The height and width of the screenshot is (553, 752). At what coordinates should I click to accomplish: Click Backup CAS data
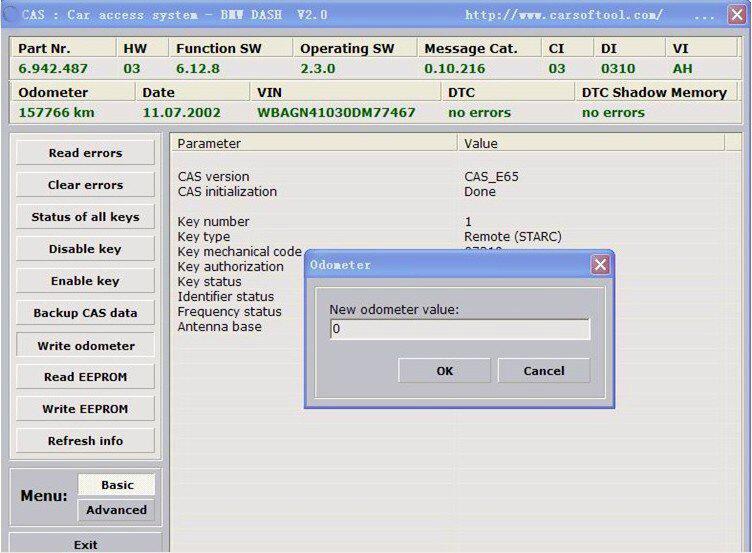(85, 313)
